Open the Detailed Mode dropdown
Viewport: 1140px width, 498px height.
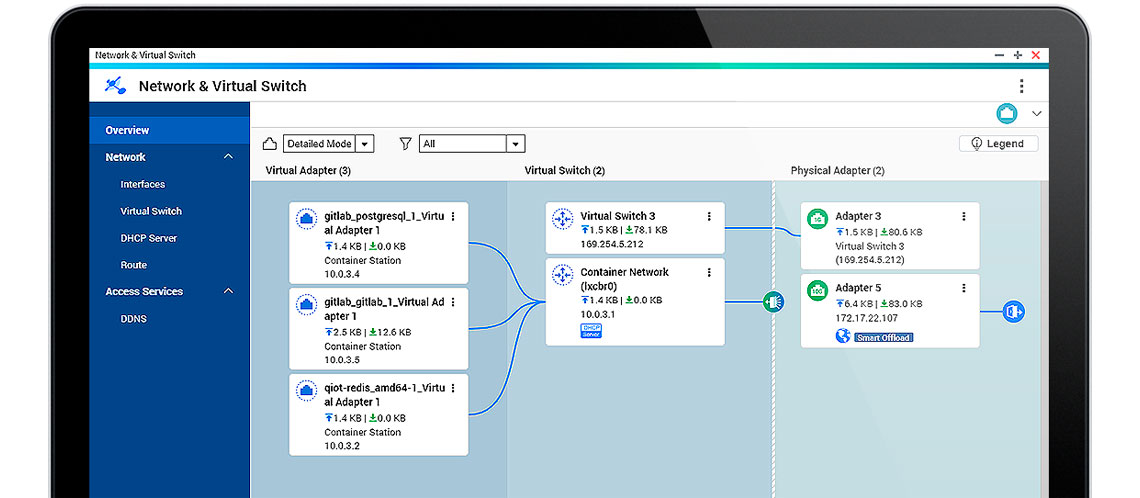pyautogui.click(x=365, y=144)
